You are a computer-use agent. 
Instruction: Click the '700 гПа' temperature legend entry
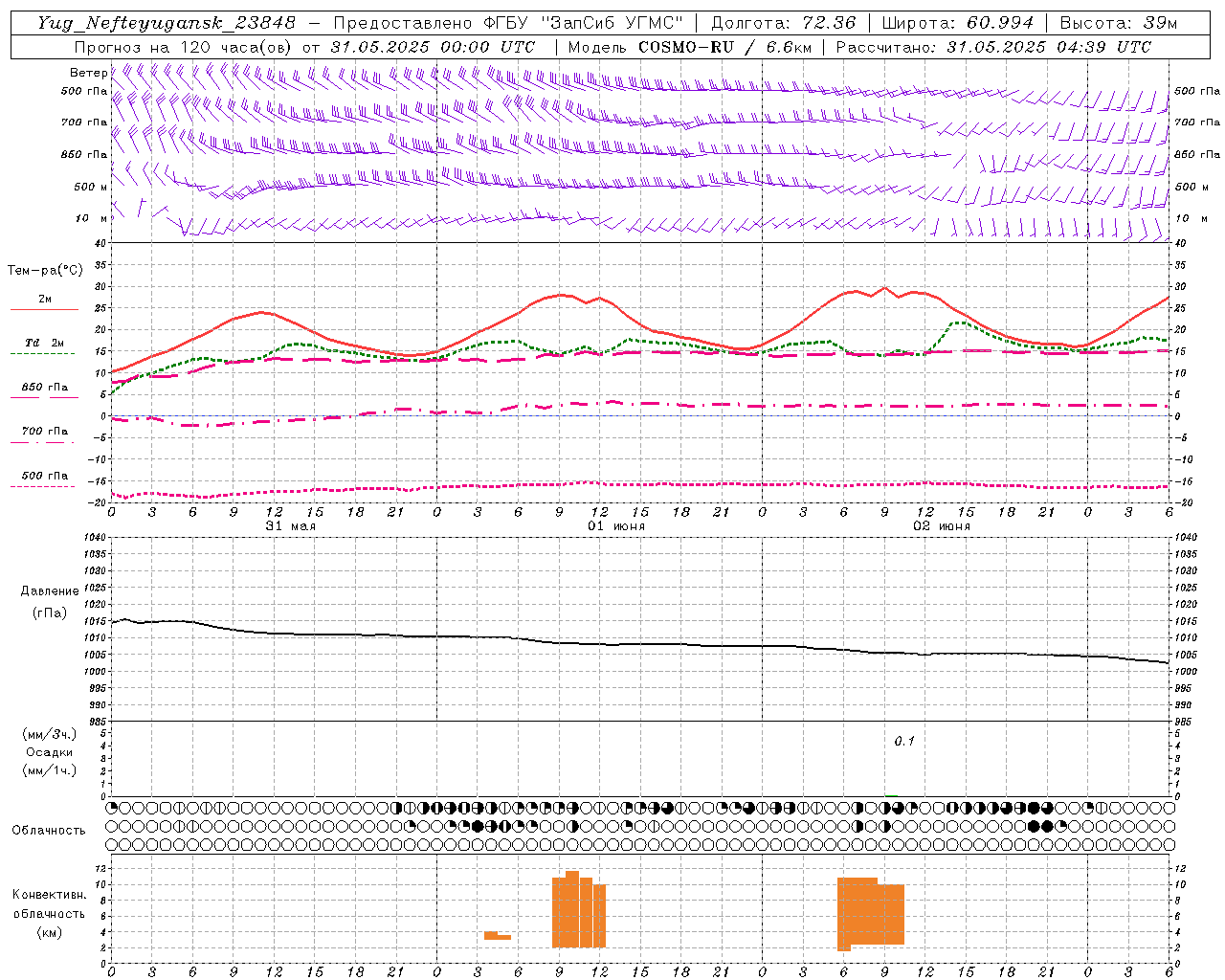click(x=45, y=432)
